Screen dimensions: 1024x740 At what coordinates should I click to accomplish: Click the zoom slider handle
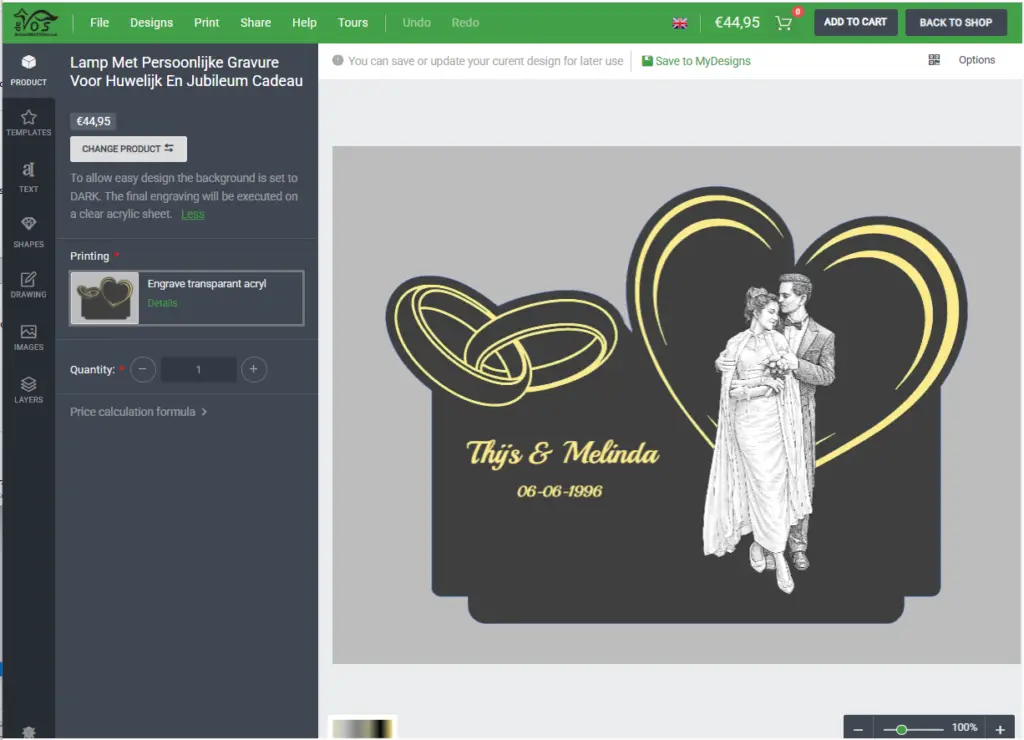(x=901, y=729)
